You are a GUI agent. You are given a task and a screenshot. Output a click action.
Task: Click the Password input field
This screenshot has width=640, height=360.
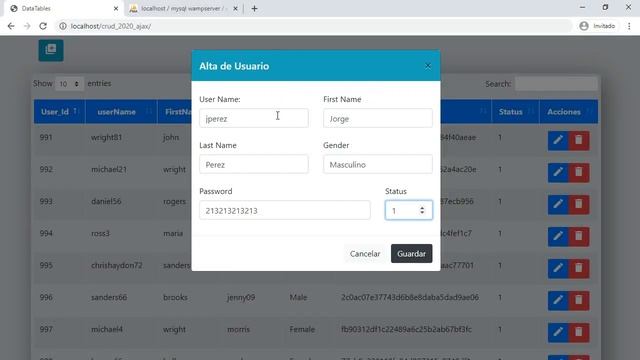[285, 211]
